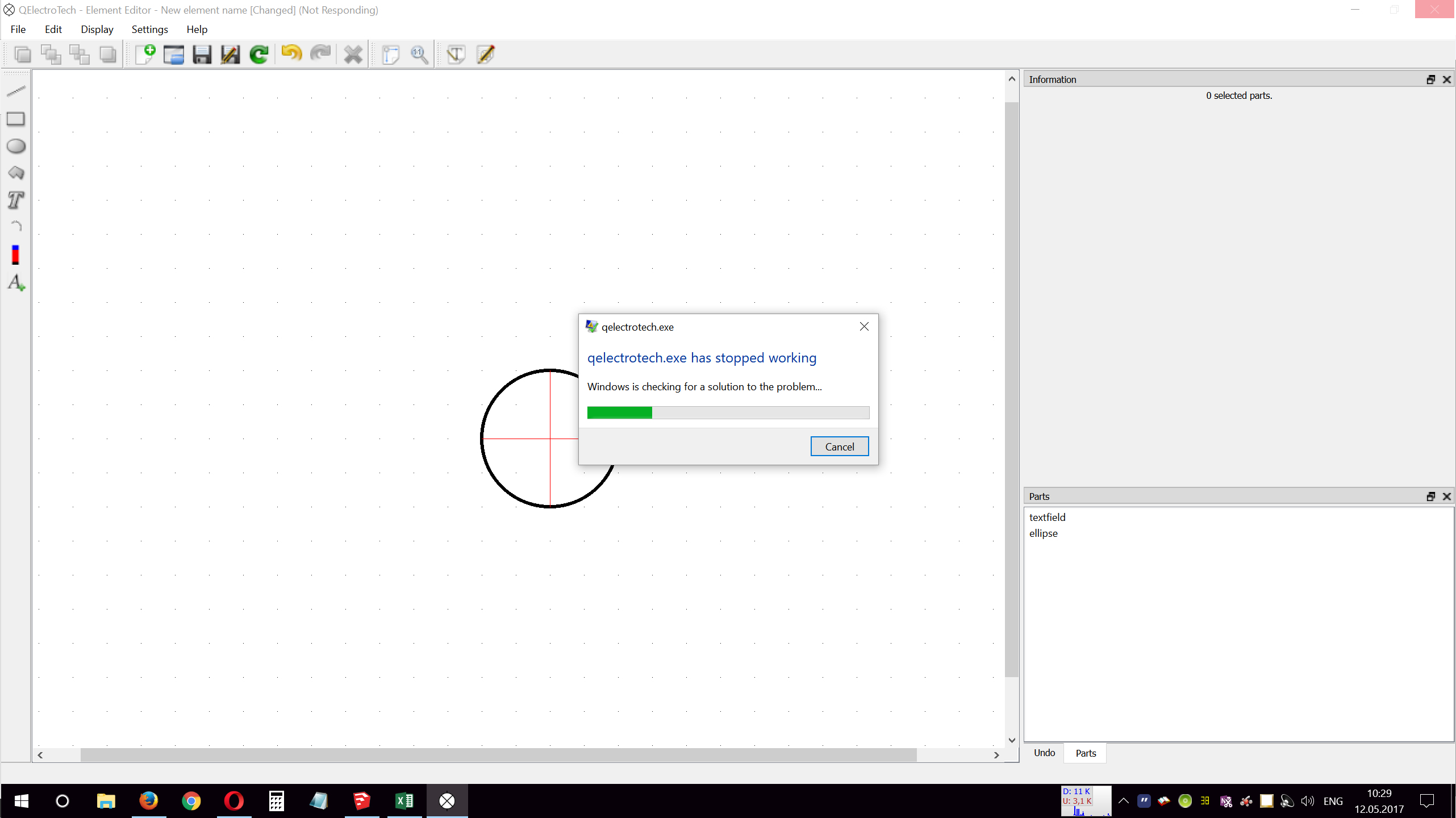
Task: Open Firefox from the taskbar
Action: 149,801
